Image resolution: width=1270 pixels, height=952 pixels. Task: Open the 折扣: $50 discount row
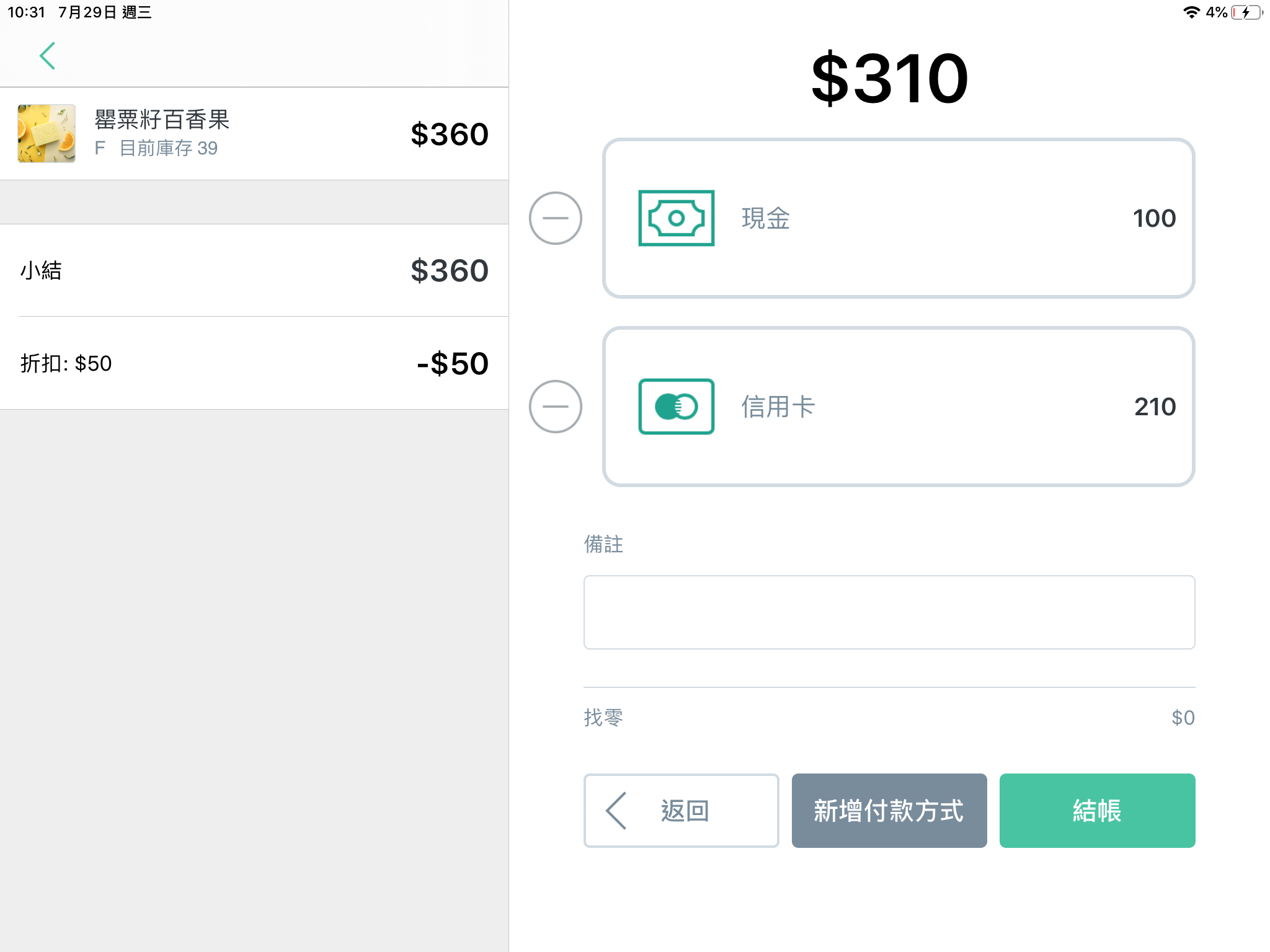click(x=254, y=363)
